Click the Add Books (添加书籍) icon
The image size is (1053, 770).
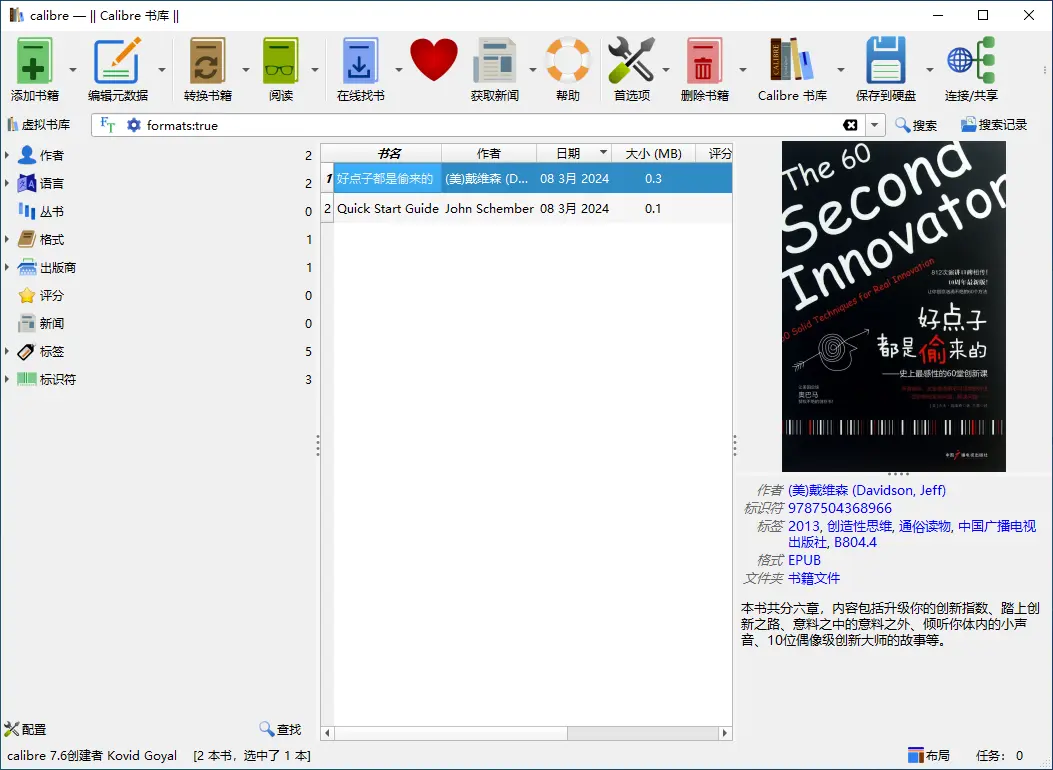coord(35,62)
